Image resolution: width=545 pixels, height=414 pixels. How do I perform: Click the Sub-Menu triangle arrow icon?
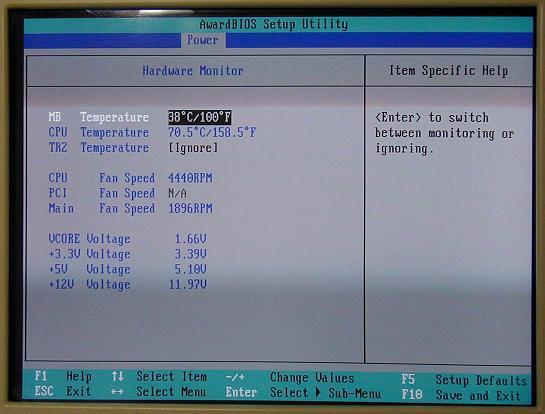[318, 393]
